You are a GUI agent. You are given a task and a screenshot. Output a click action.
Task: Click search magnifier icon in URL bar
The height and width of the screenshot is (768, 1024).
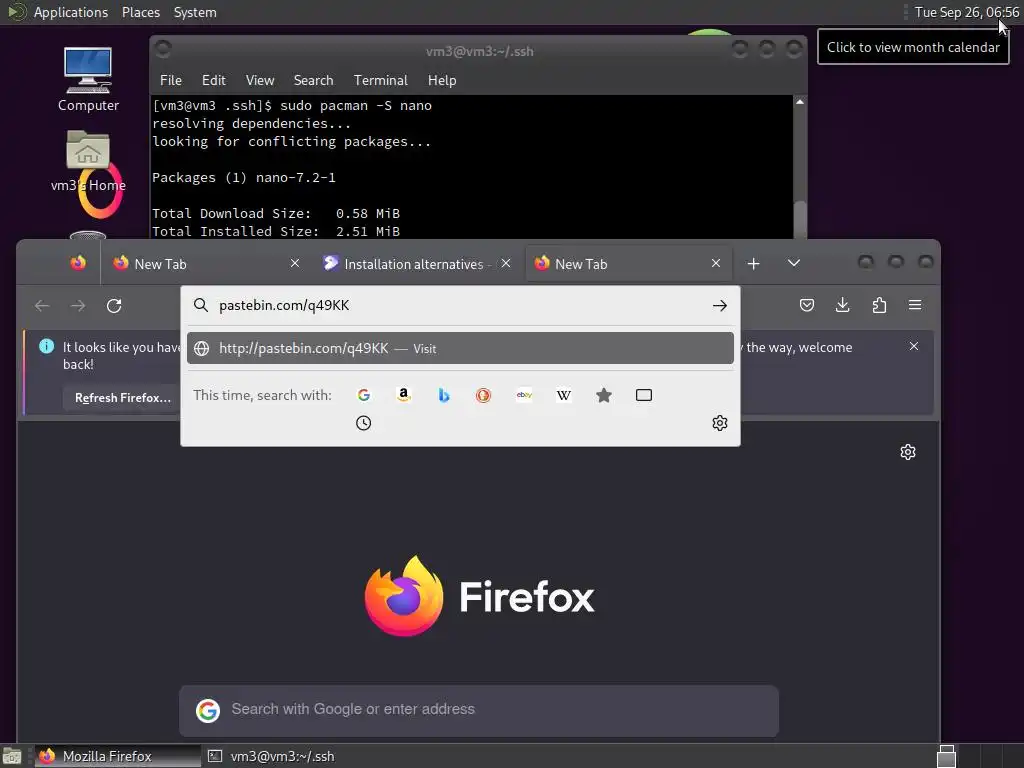click(x=201, y=306)
